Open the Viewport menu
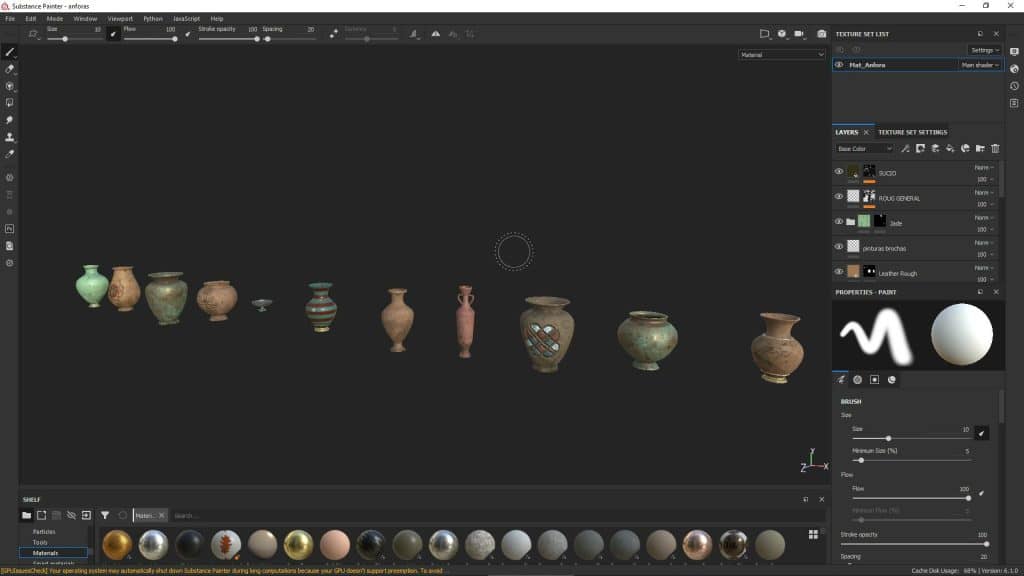 [120, 19]
